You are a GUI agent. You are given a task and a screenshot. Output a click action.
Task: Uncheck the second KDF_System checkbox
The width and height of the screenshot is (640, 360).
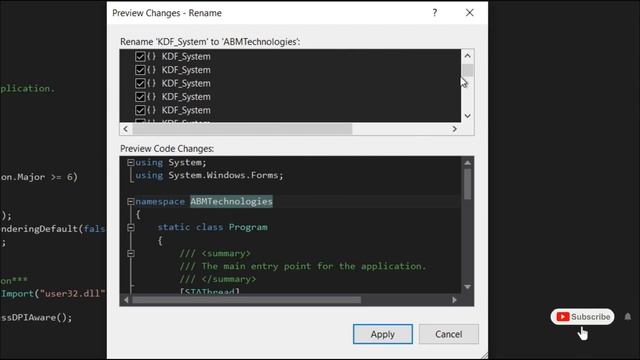[x=140, y=70]
